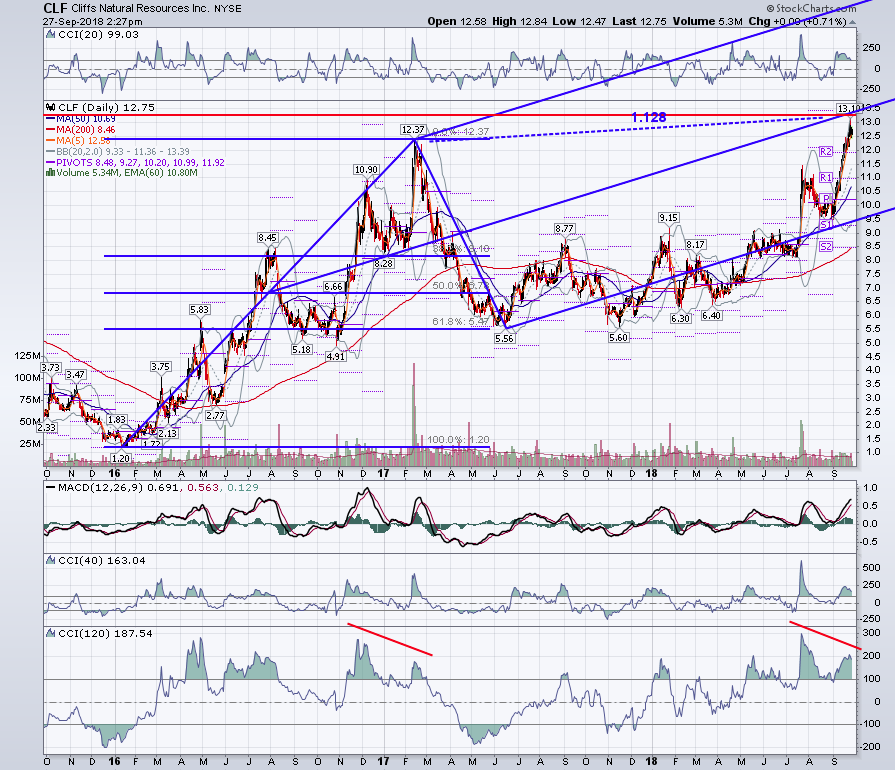Click the High 12.84 value in header
This screenshot has width=895, height=770.
click(x=519, y=22)
